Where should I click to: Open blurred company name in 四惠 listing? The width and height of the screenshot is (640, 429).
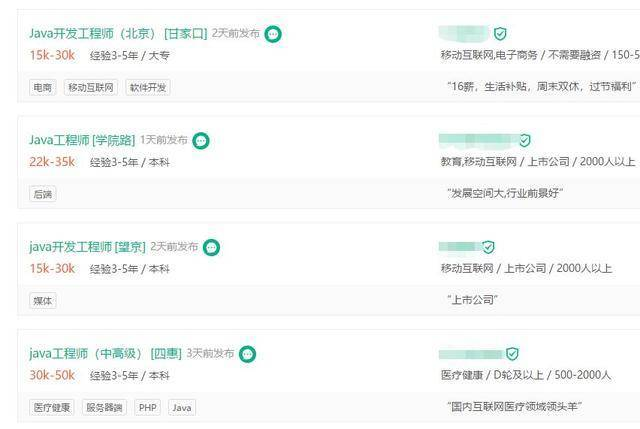coord(471,354)
